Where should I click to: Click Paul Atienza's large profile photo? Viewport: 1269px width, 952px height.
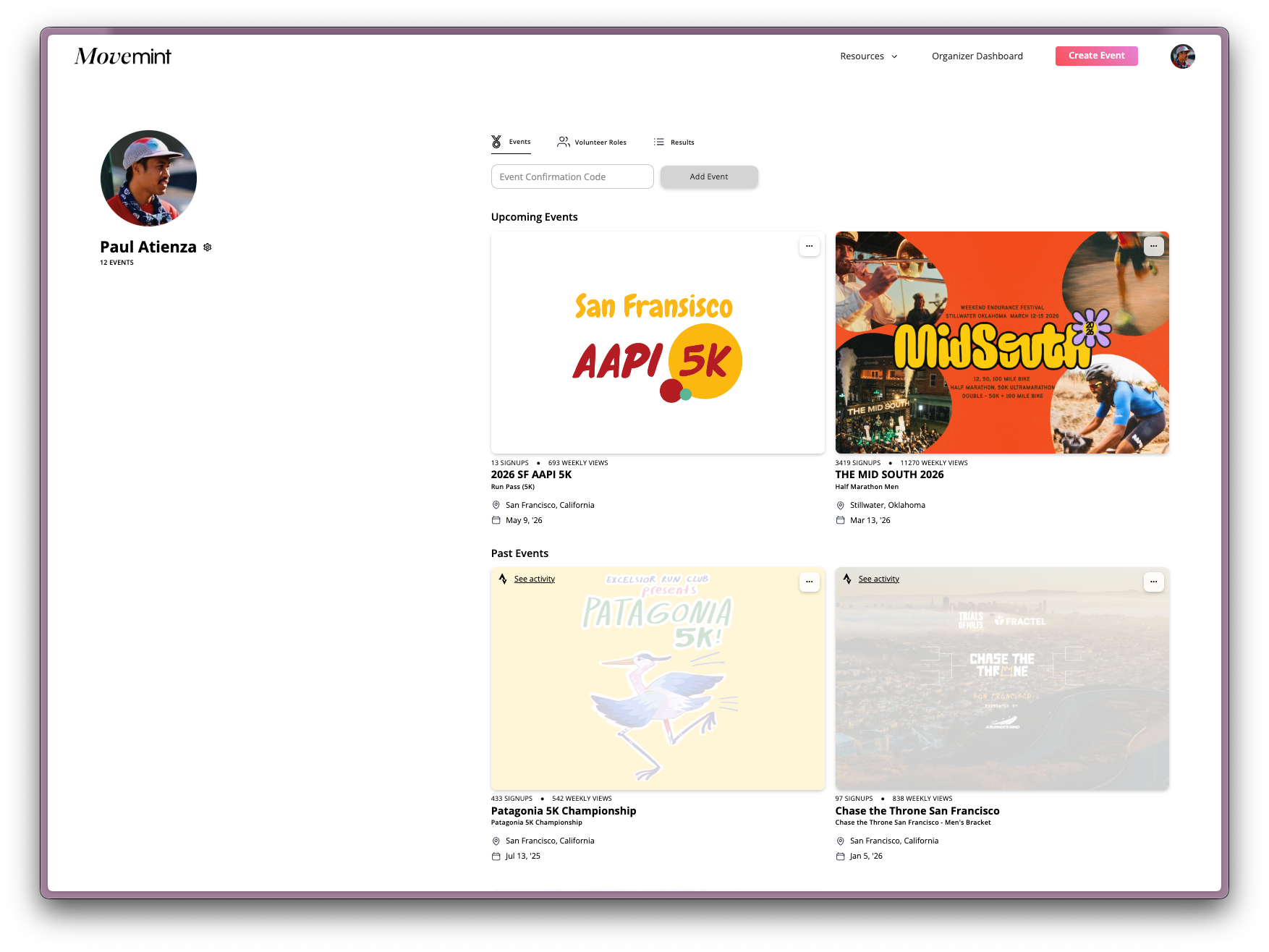tap(148, 179)
